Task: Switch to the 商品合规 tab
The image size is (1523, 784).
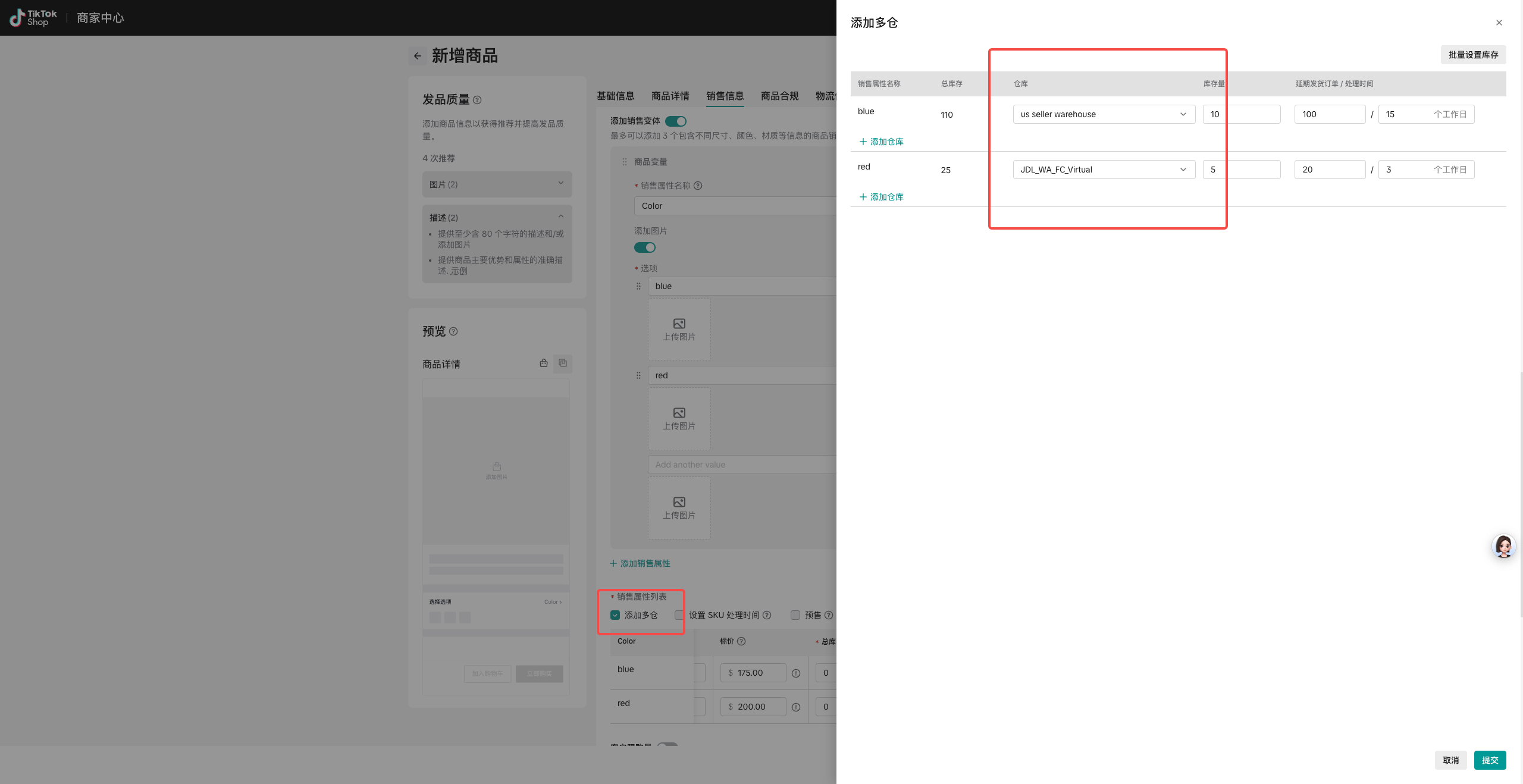Action: click(x=779, y=96)
